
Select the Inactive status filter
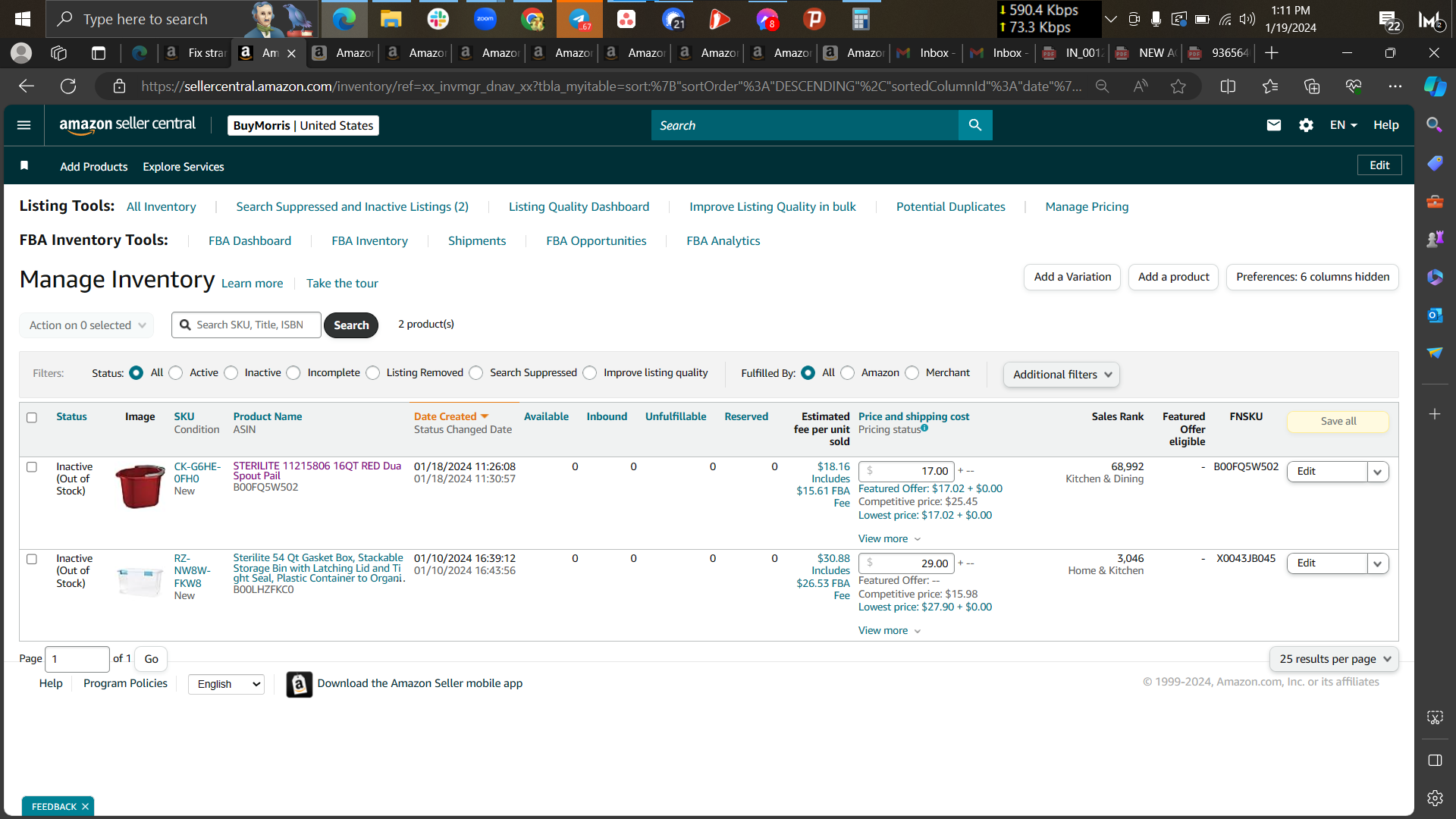[231, 373]
